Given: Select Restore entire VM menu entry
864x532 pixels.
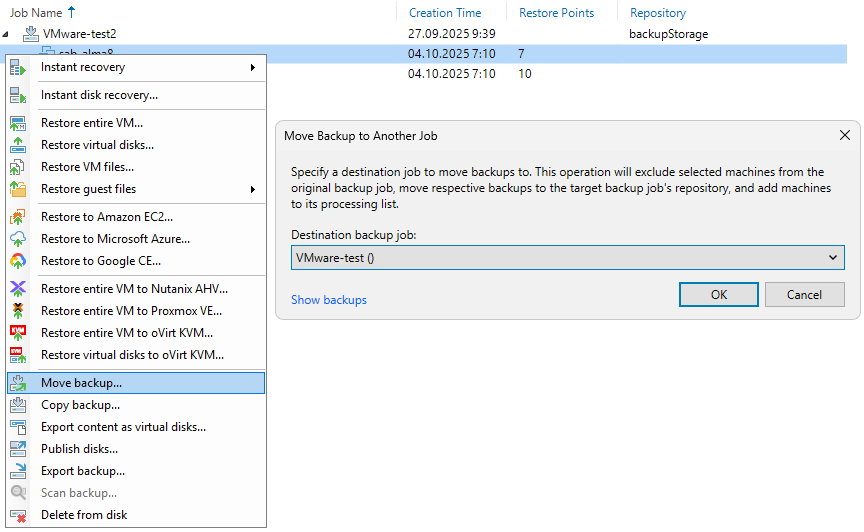Looking at the screenshot, I should pyautogui.click(x=136, y=123).
